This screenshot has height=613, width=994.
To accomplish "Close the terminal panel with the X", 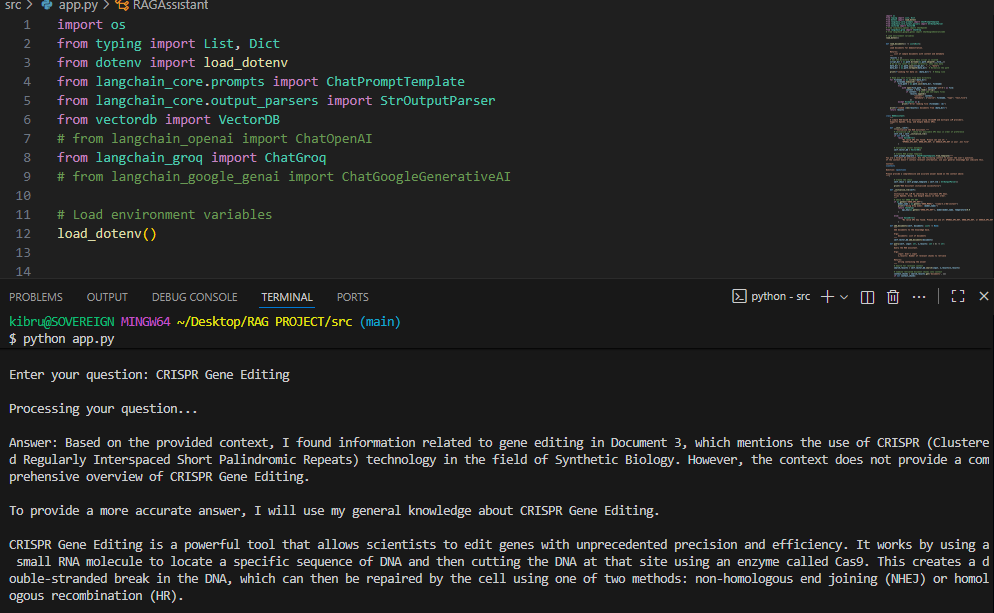I will coord(983,296).
